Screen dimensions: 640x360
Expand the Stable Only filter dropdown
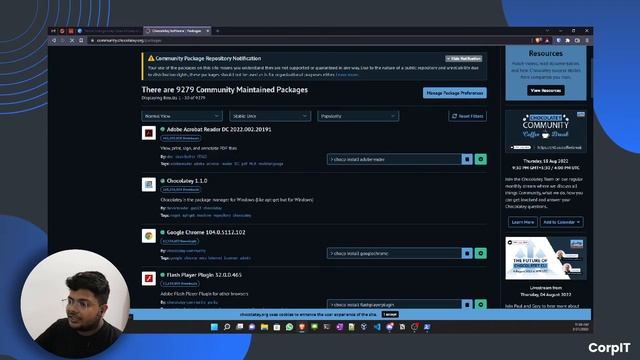coord(270,116)
